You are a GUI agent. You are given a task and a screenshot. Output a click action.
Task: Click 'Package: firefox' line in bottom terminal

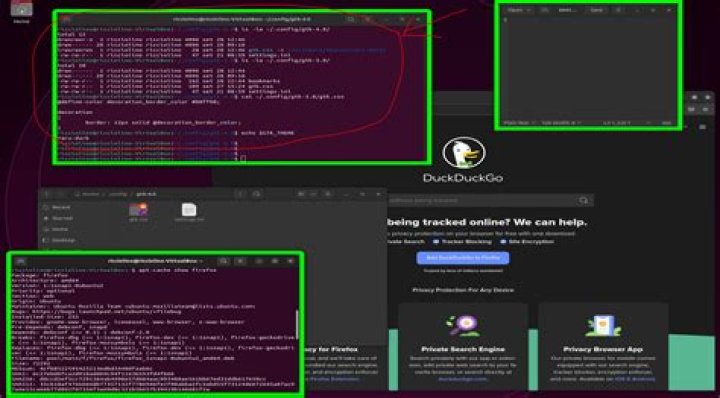pyautogui.click(x=39, y=275)
